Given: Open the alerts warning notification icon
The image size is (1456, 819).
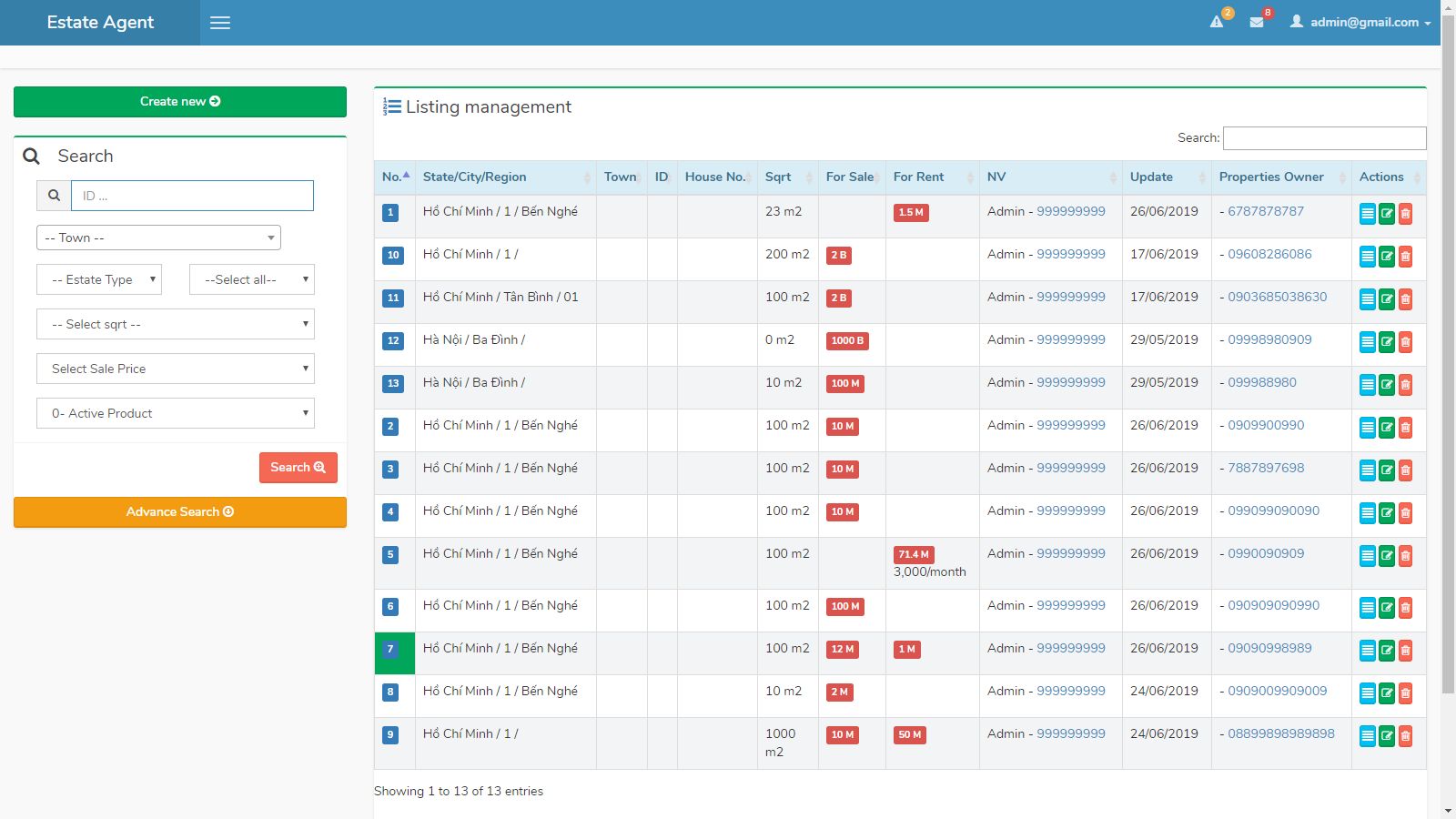Looking at the screenshot, I should (x=1217, y=22).
